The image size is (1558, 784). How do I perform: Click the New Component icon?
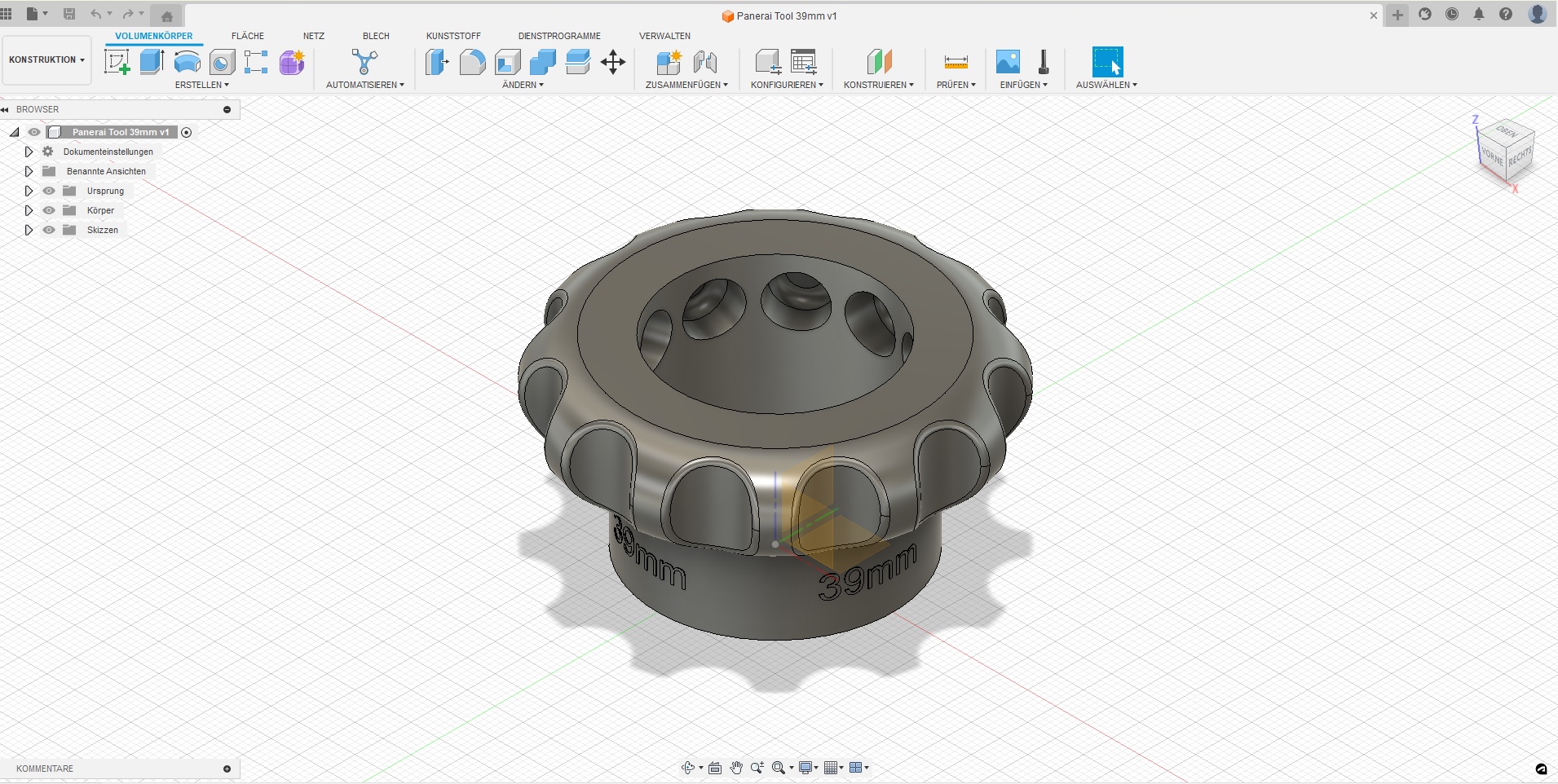669,62
